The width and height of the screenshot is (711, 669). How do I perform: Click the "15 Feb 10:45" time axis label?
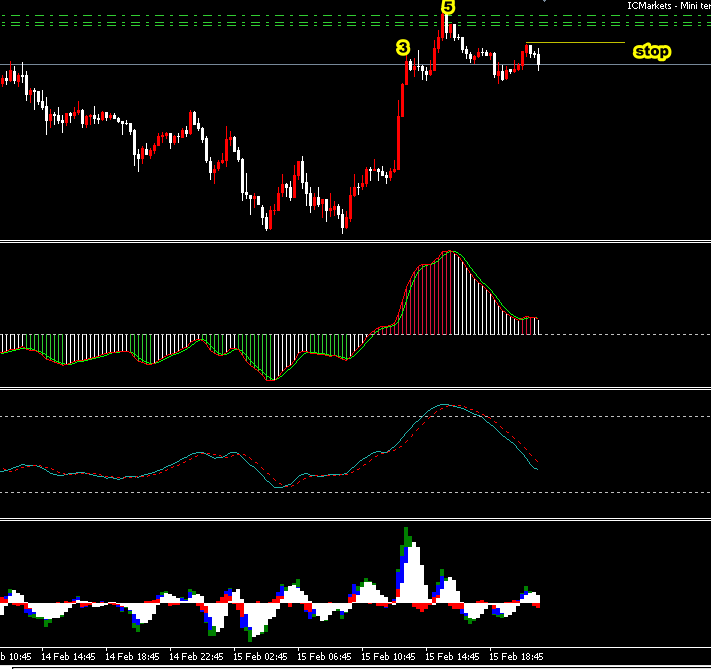click(388, 657)
